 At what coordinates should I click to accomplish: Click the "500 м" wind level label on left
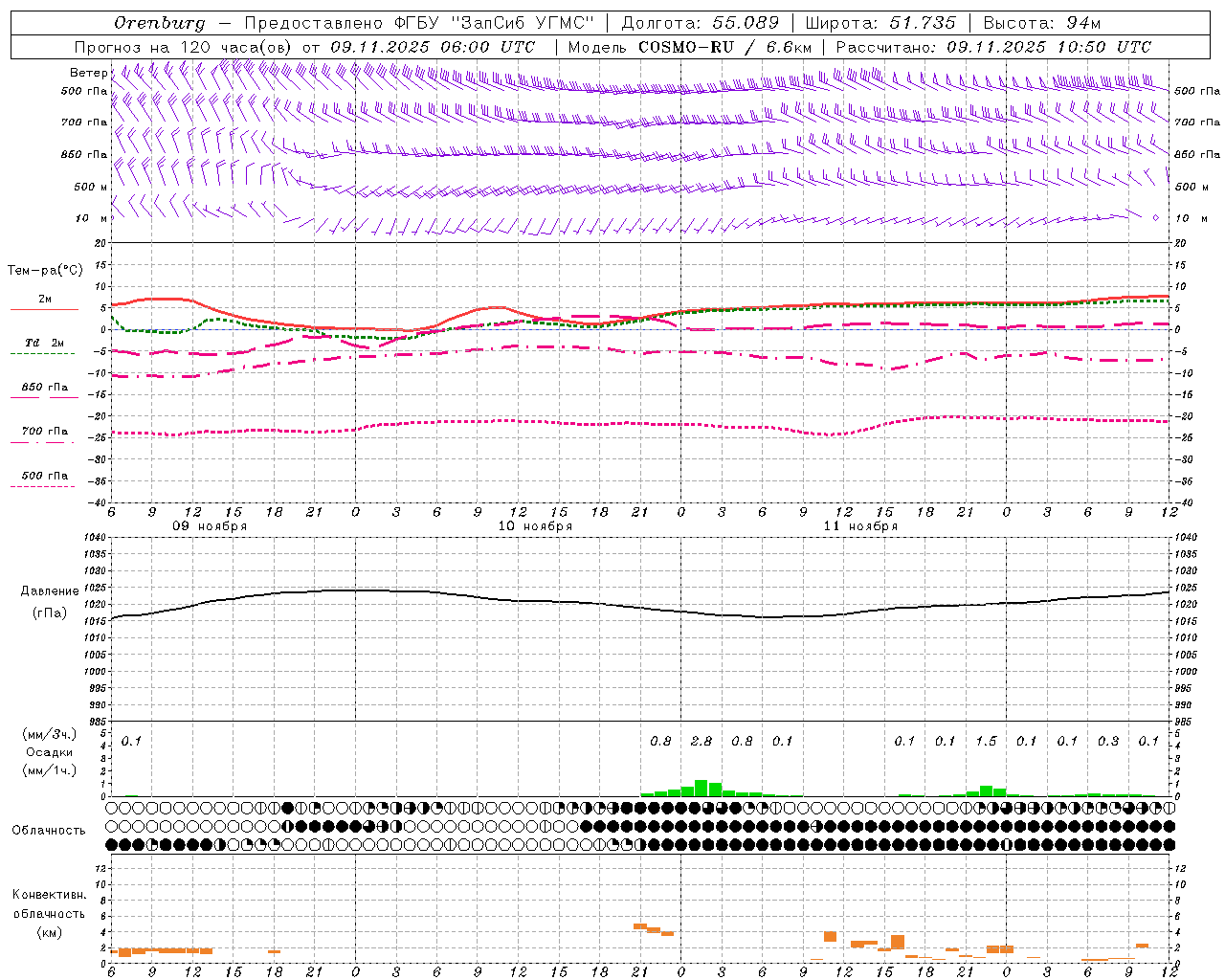pyautogui.click(x=91, y=187)
